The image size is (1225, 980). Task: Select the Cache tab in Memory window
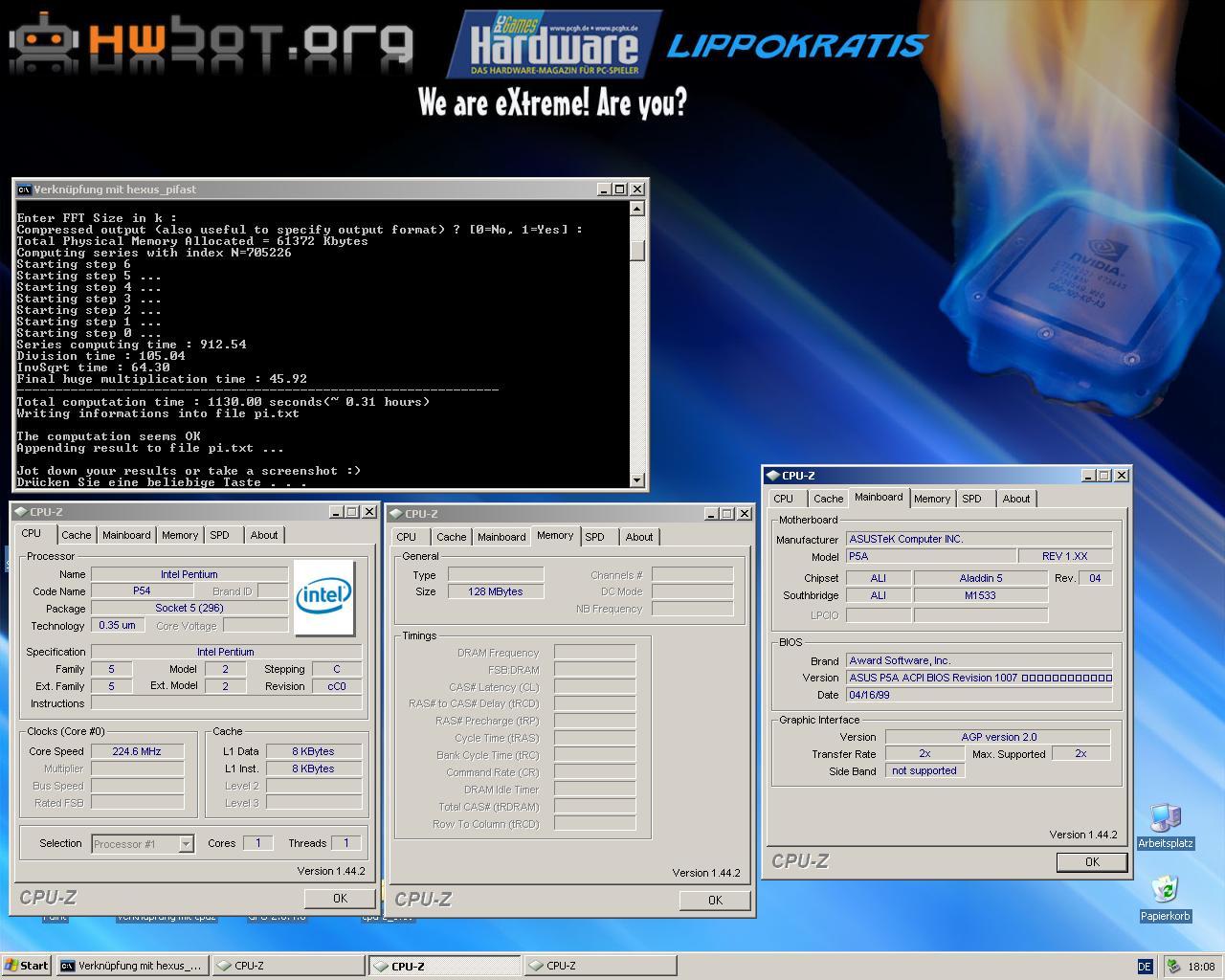[452, 538]
